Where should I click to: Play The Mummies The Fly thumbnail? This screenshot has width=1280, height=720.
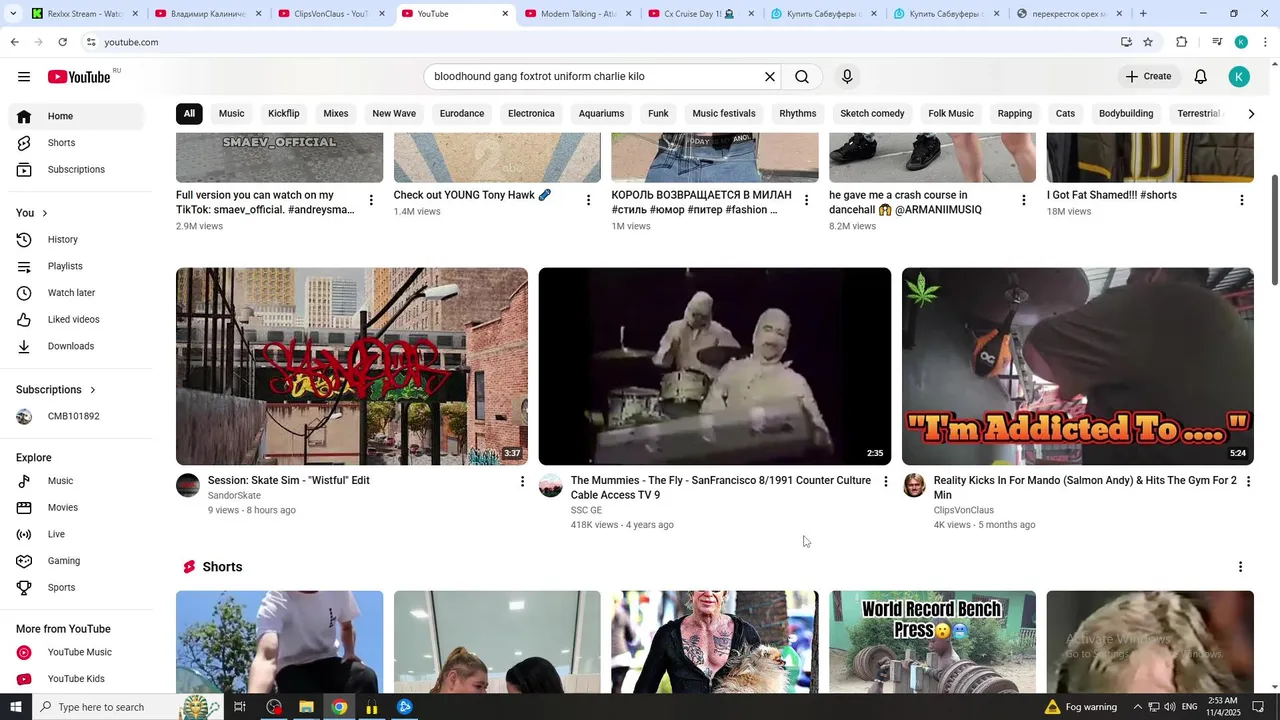(715, 366)
